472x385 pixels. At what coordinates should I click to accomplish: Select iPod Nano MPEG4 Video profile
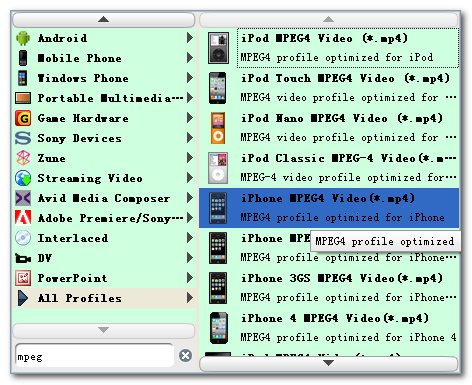click(329, 128)
